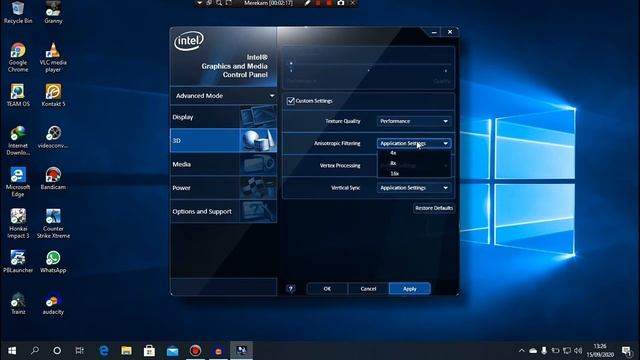640x360 pixels.
Task: Open the TEAM OS desktop icon
Action: pos(18,96)
